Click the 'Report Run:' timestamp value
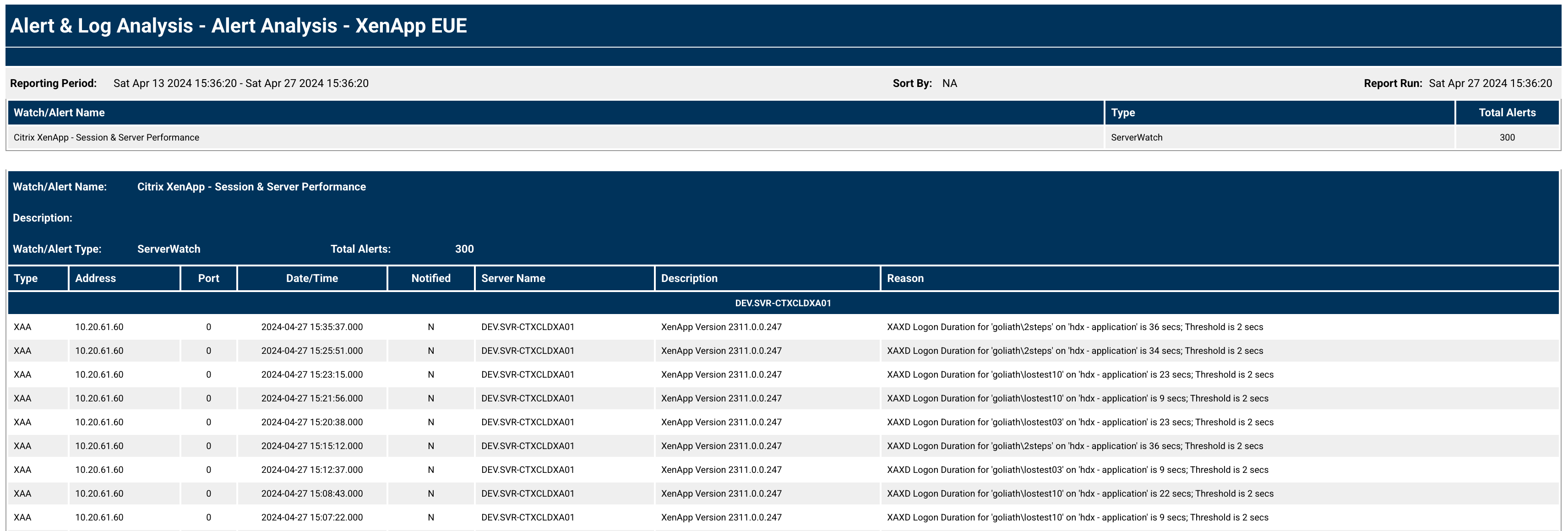Image resolution: width=1568 pixels, height=531 pixels. pos(1490,83)
